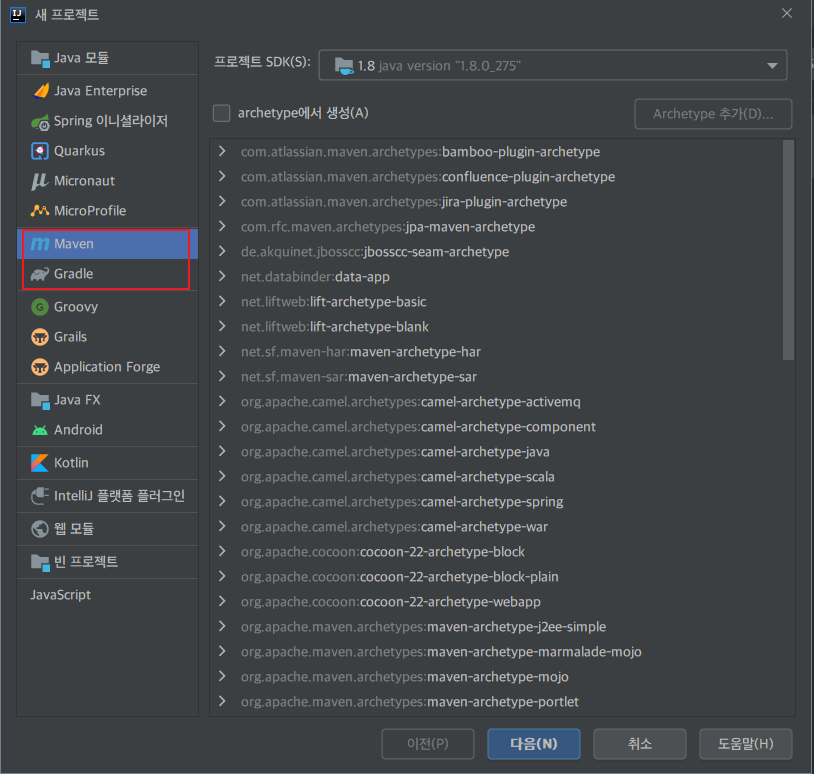The width and height of the screenshot is (814, 774).
Task: Expand lift-archetype-basic node
Action: click(x=222, y=301)
